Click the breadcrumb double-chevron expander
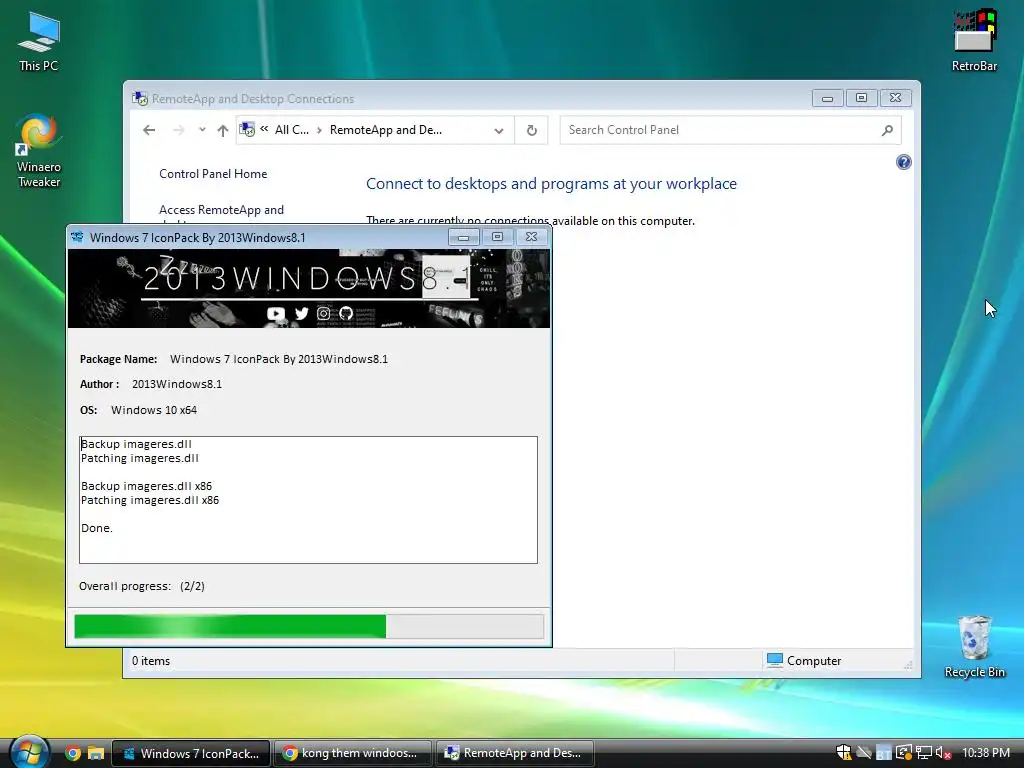This screenshot has width=1024, height=768. [264, 129]
